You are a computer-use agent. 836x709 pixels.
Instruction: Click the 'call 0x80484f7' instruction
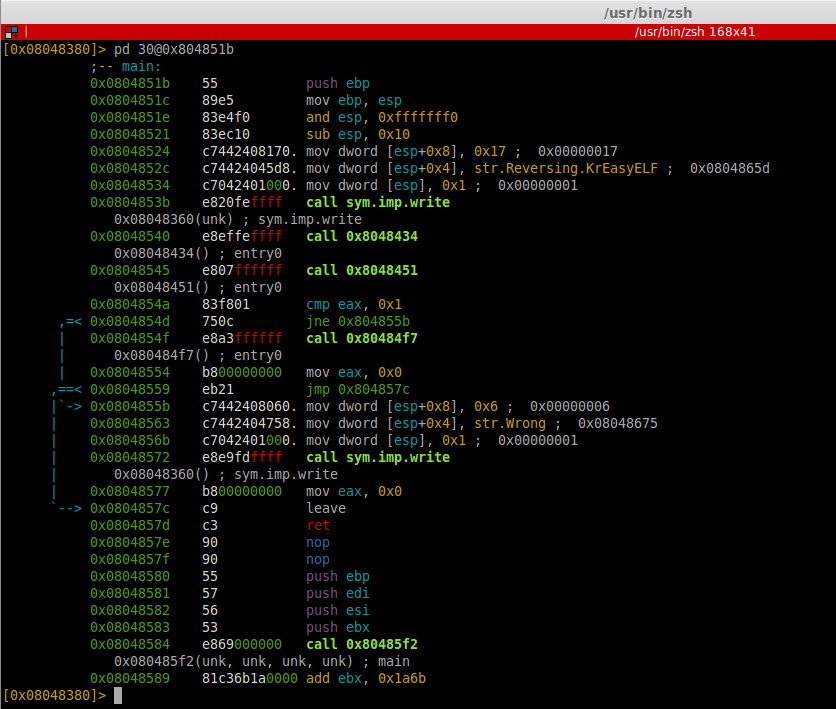point(361,339)
